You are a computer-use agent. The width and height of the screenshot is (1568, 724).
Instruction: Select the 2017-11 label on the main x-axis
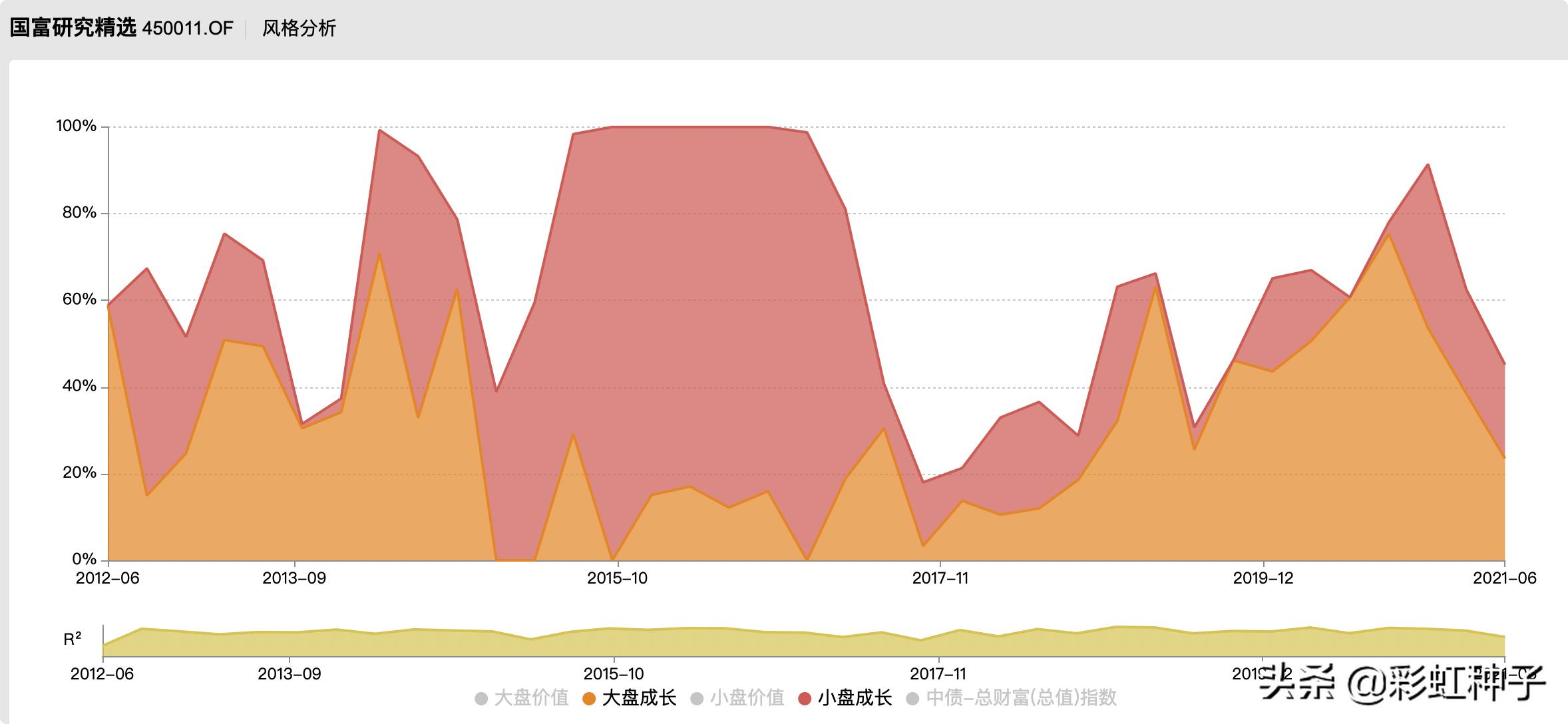click(940, 578)
